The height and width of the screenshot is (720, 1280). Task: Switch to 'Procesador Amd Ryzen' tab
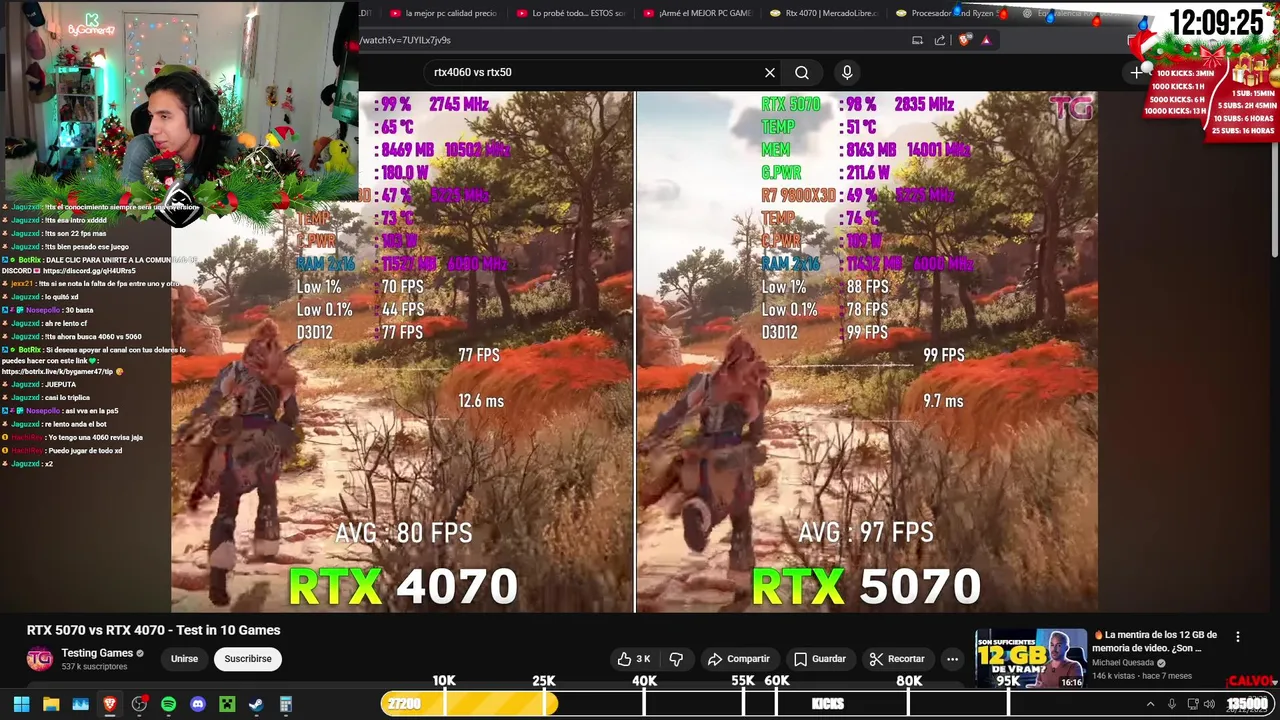pyautogui.click(x=950, y=13)
